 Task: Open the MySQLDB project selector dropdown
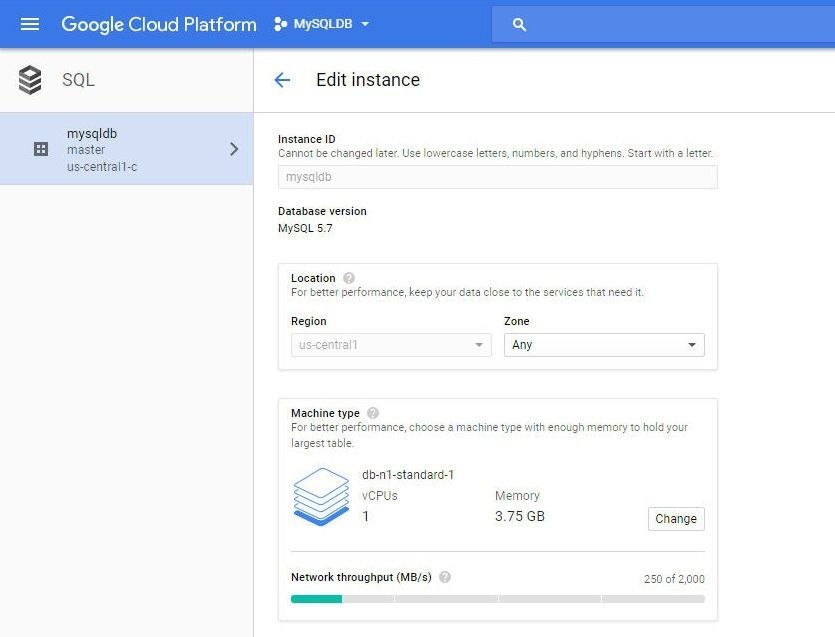[x=322, y=24]
